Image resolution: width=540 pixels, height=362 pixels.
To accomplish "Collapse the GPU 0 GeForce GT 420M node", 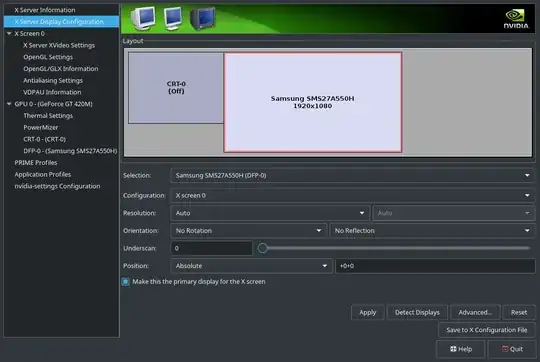I will tap(9, 104).
